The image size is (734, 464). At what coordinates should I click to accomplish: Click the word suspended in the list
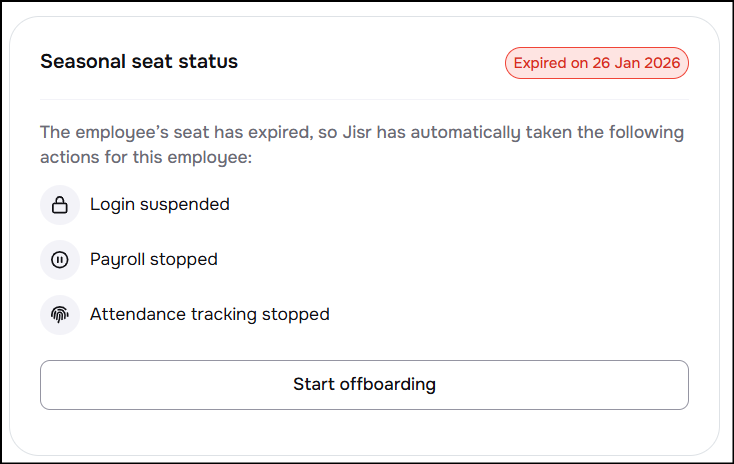pyautogui.click(x=186, y=205)
